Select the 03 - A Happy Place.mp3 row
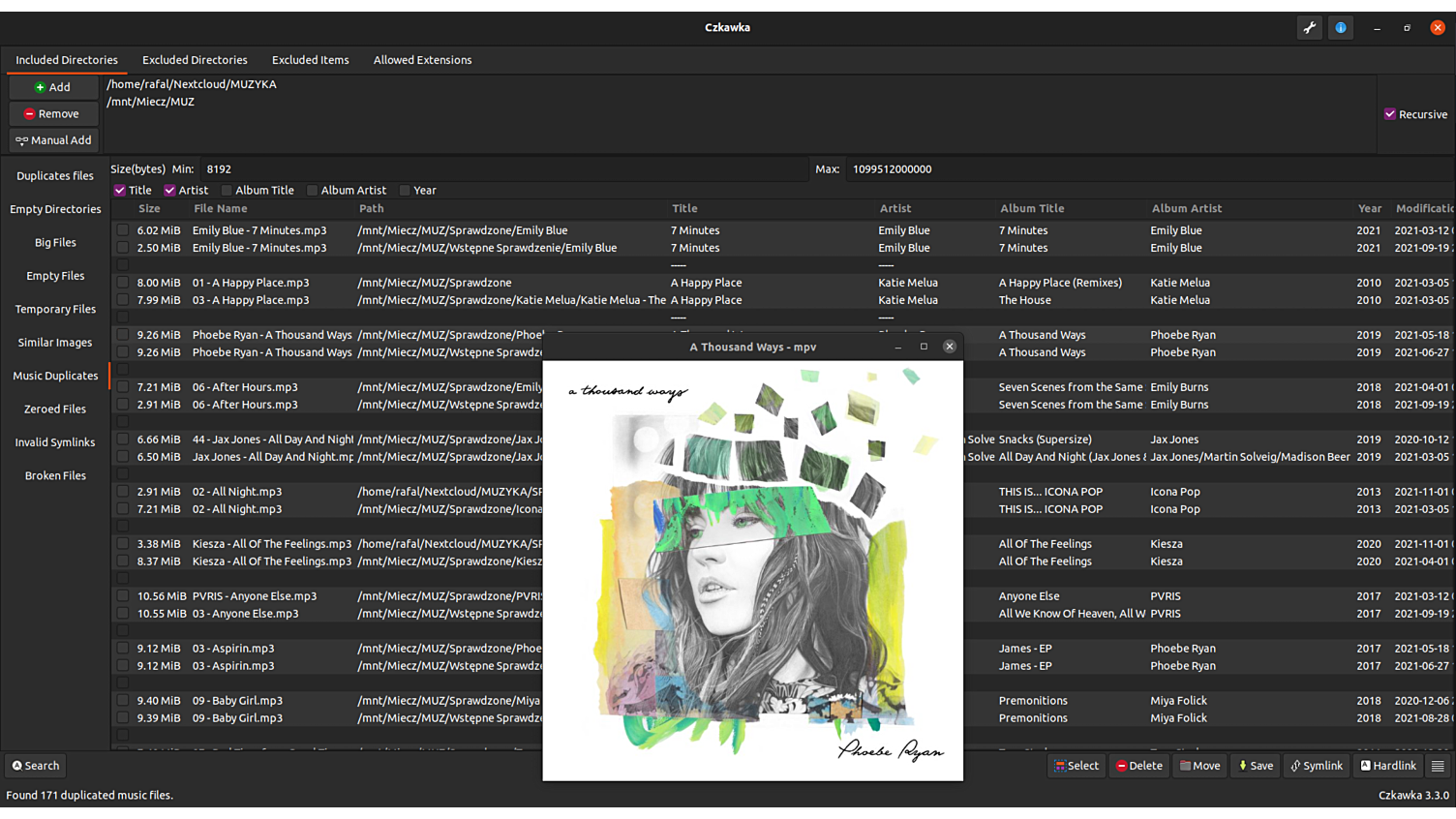 tap(782, 300)
